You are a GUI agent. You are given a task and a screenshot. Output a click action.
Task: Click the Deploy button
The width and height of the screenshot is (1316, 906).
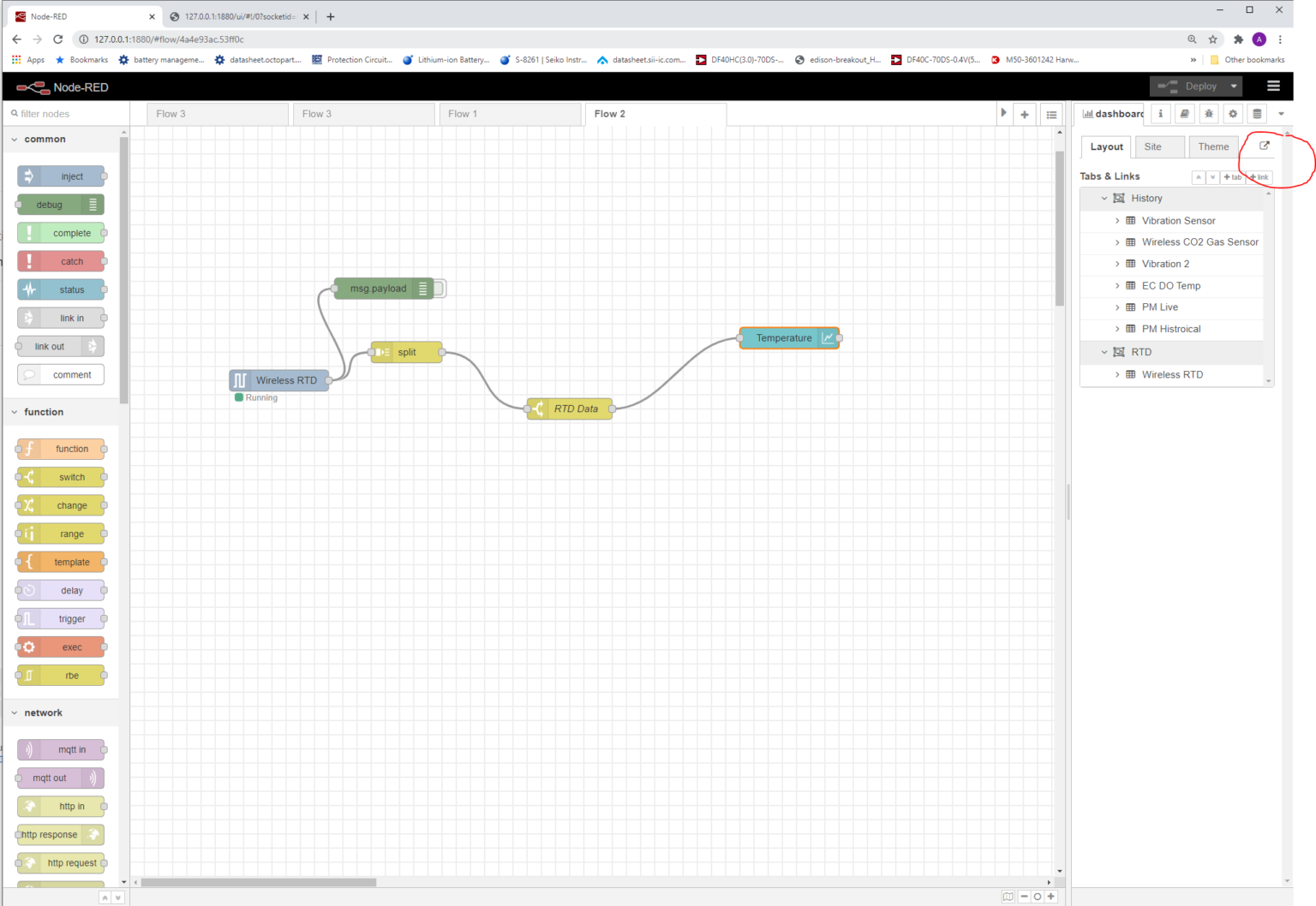click(1187, 86)
